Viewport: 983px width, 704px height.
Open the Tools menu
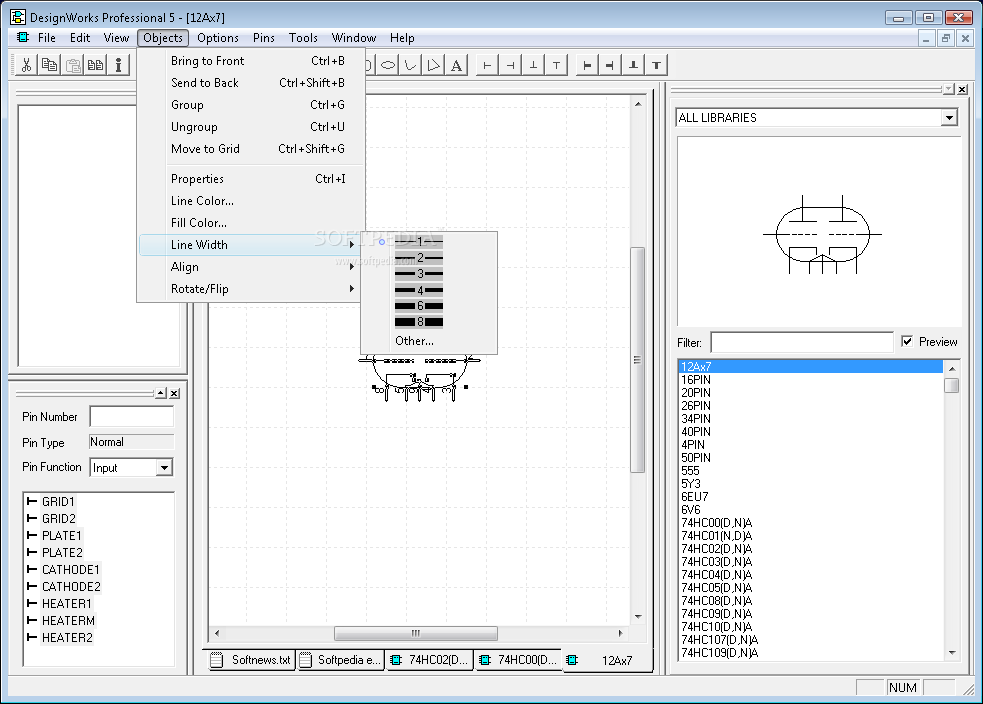coord(303,38)
